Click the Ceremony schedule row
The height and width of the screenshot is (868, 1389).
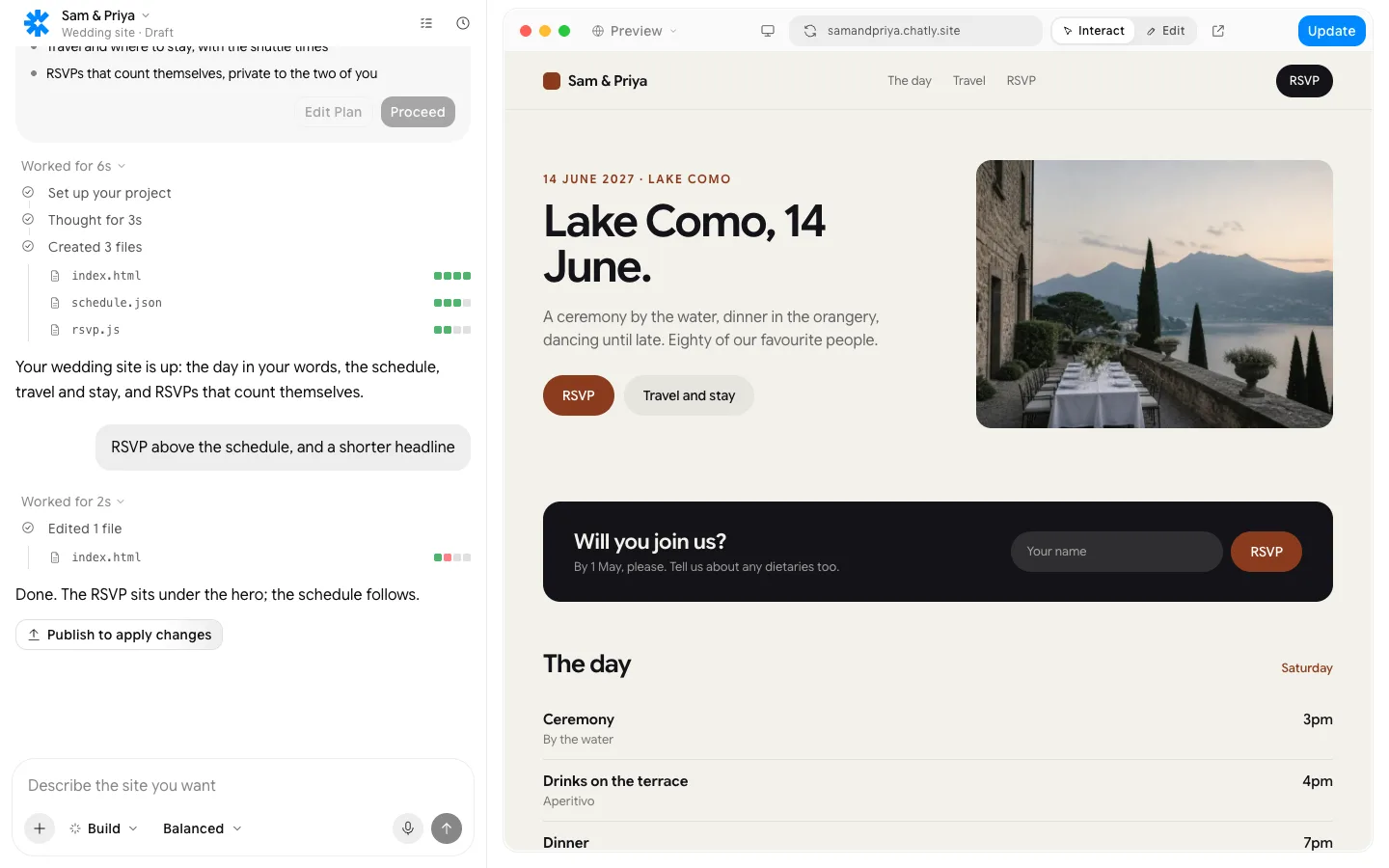tap(938, 728)
